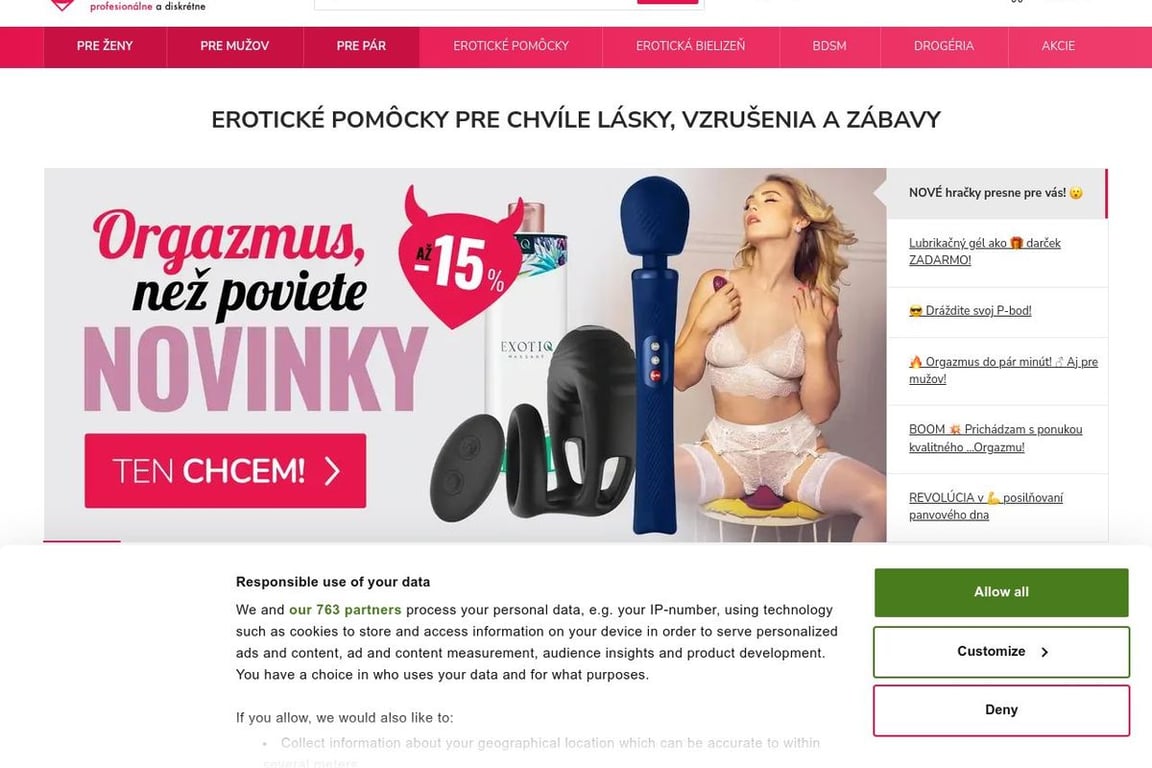Click the arrow on the TEN CHCEM! button

(332, 471)
